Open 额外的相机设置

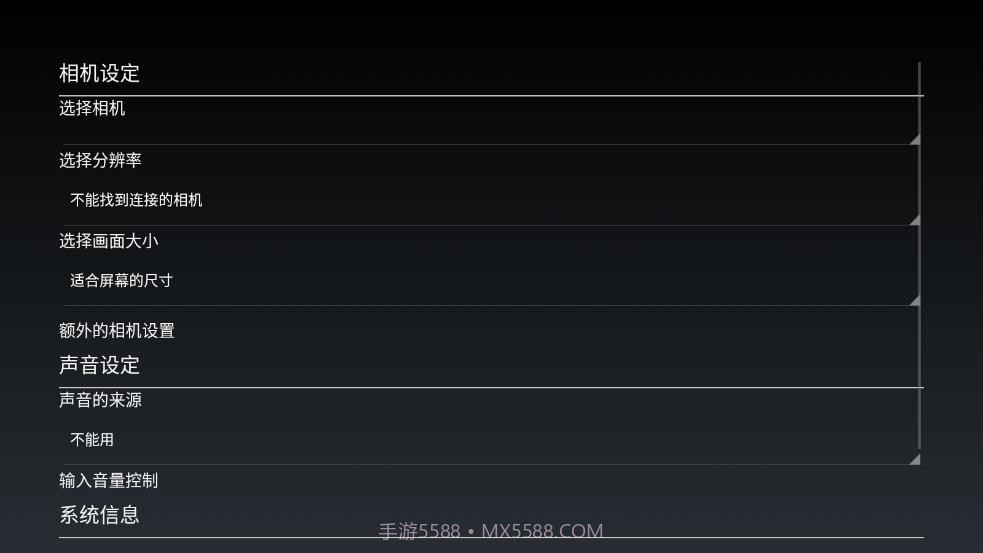coord(117,331)
